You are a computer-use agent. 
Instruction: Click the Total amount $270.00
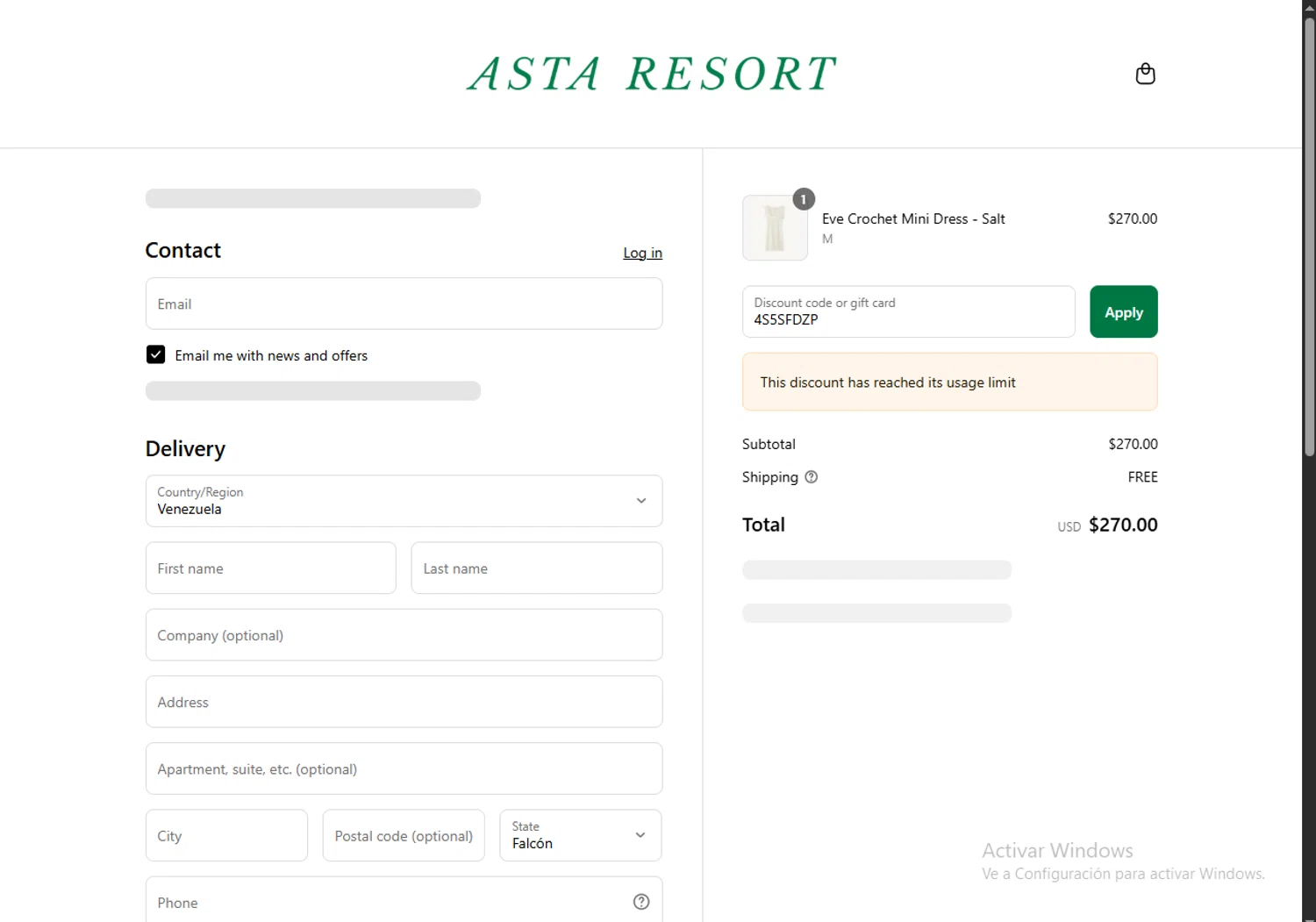pos(1123,525)
